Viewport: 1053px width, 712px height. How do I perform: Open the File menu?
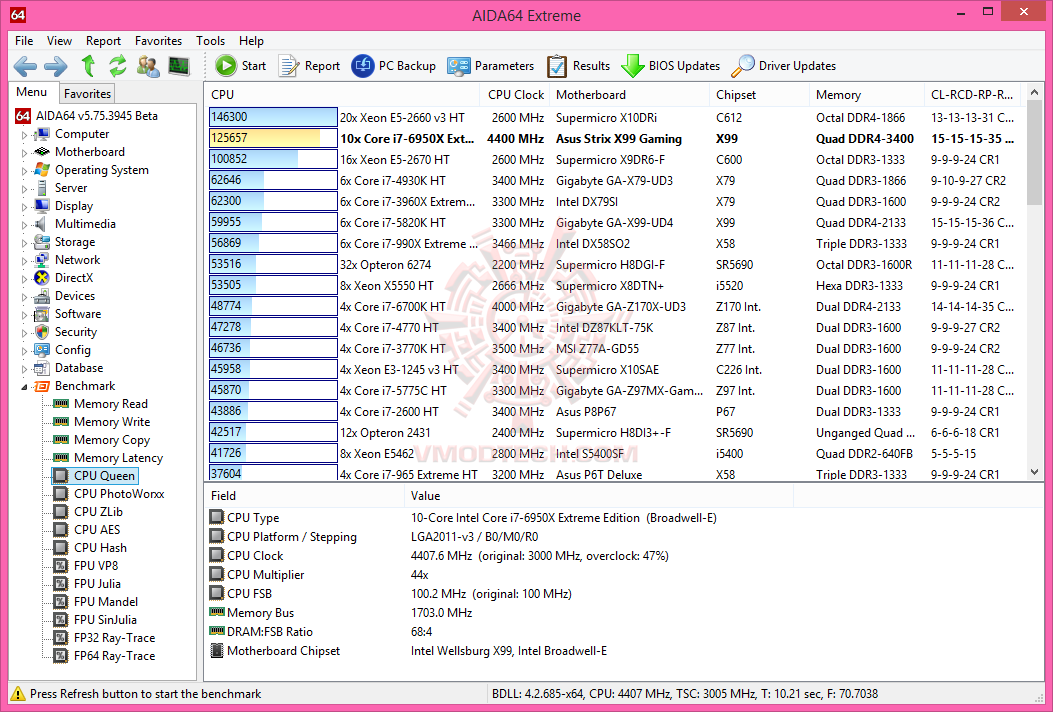tap(24, 41)
